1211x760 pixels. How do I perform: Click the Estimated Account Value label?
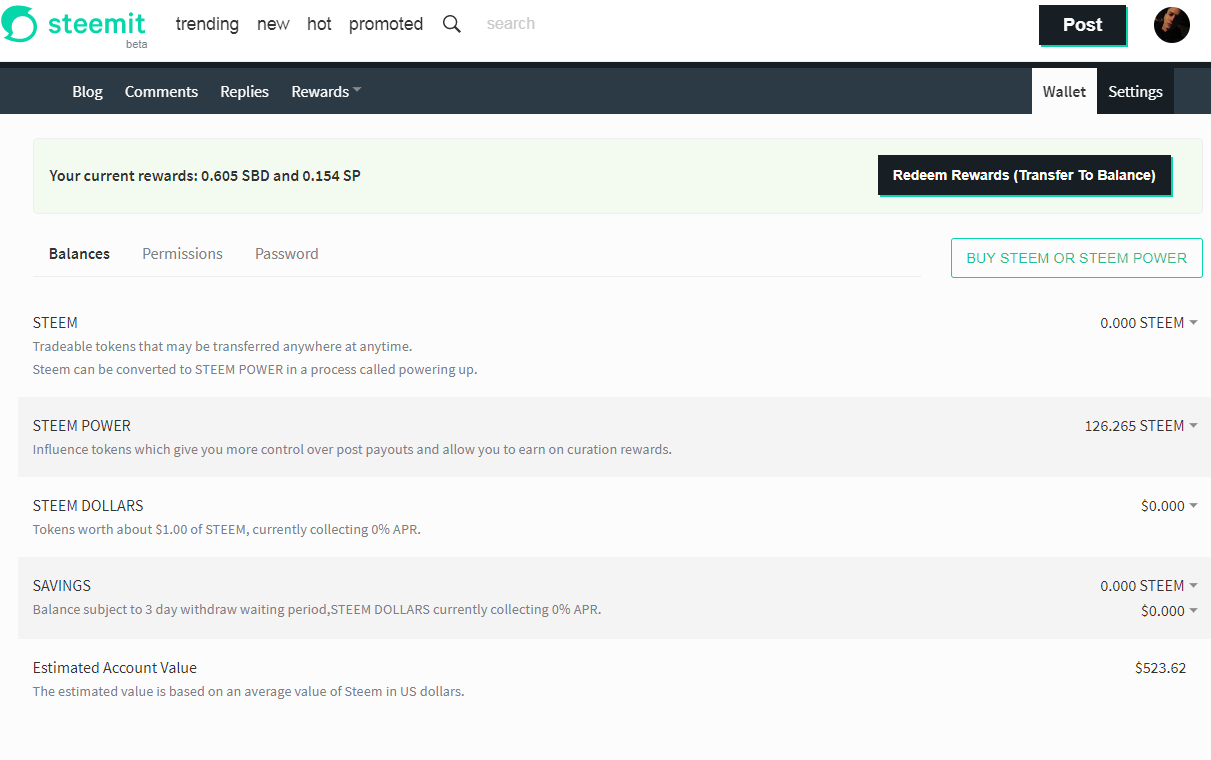[x=115, y=668]
